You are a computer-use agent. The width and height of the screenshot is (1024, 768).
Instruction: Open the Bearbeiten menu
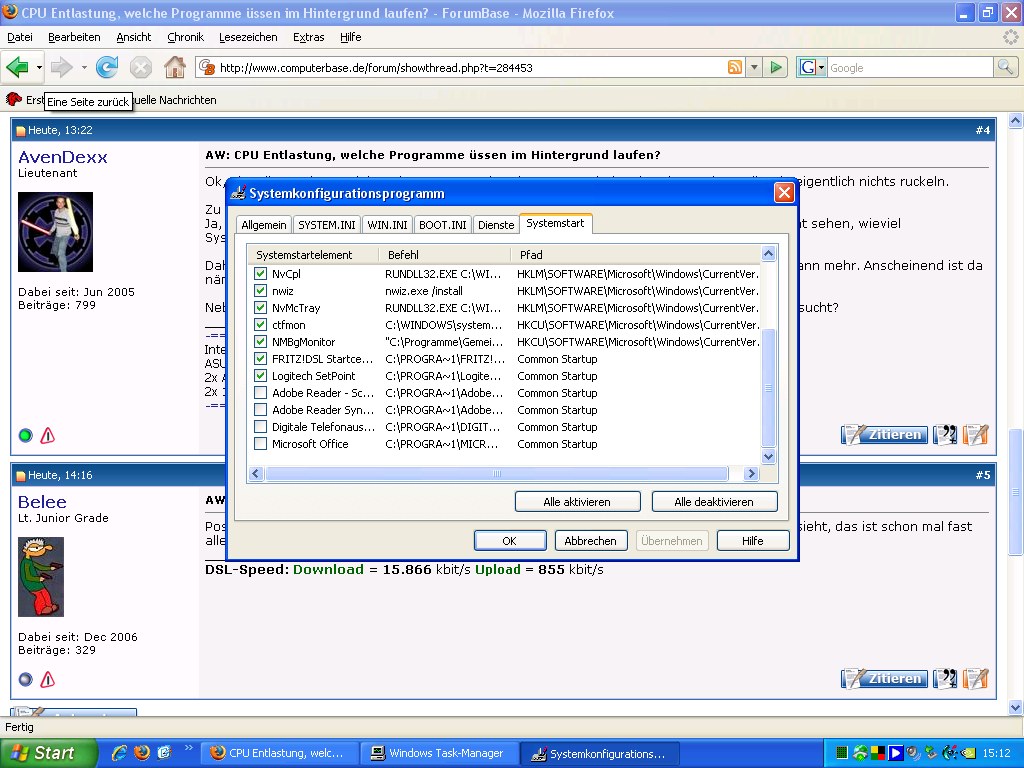[x=74, y=37]
